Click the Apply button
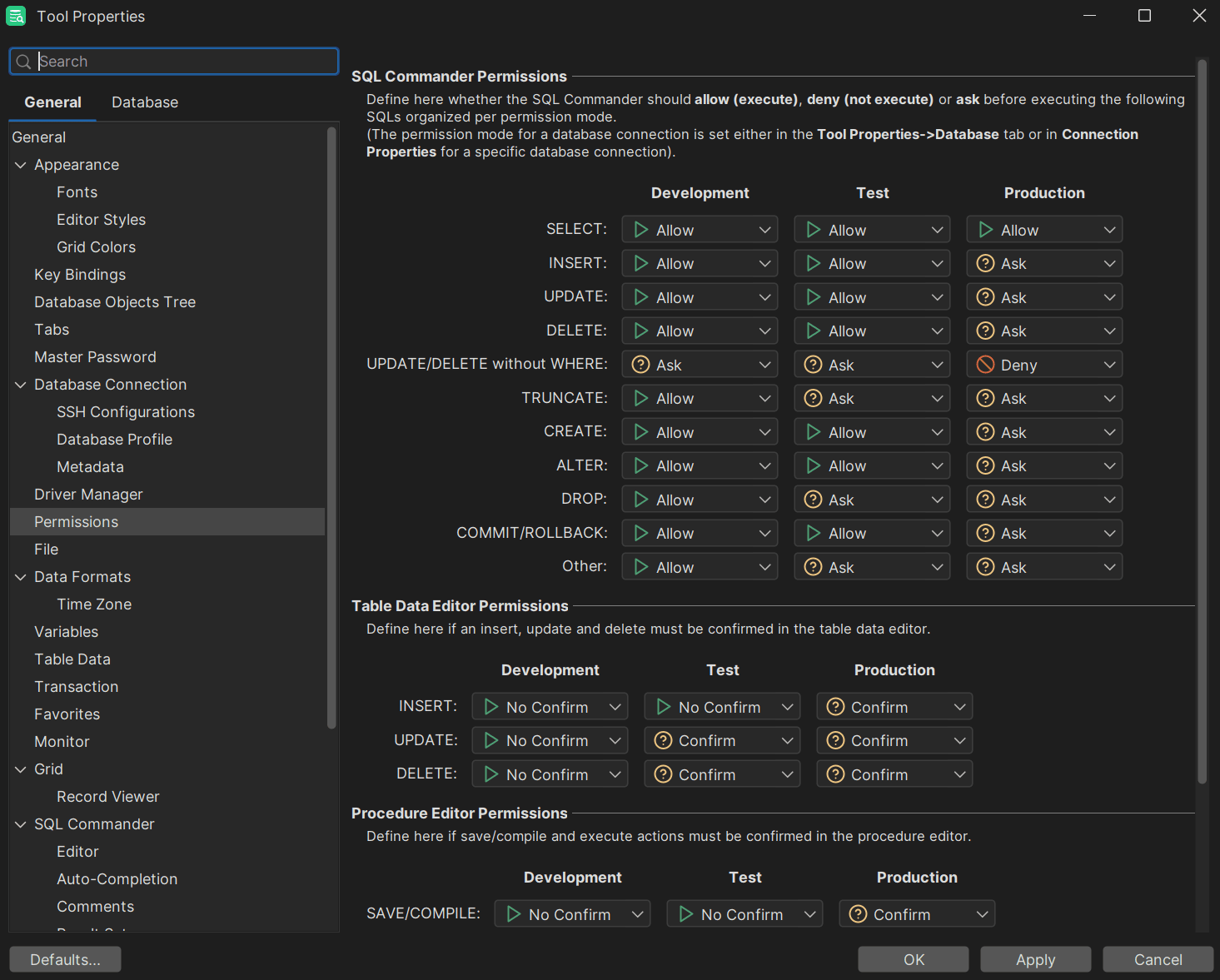Screen dimensions: 1220x980 pyautogui.click(x=1035, y=959)
